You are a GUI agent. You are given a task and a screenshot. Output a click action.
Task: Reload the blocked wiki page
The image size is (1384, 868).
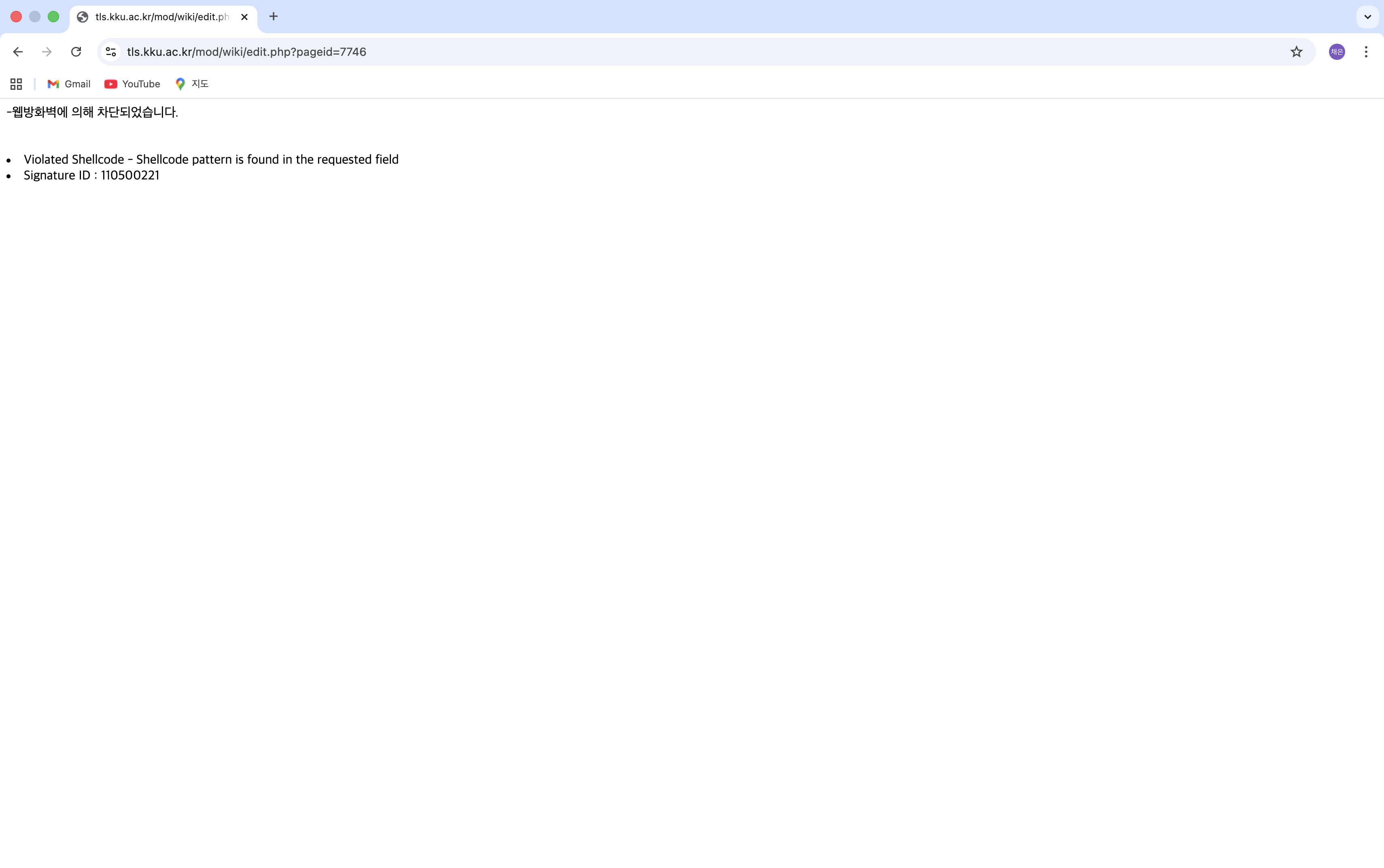[76, 52]
